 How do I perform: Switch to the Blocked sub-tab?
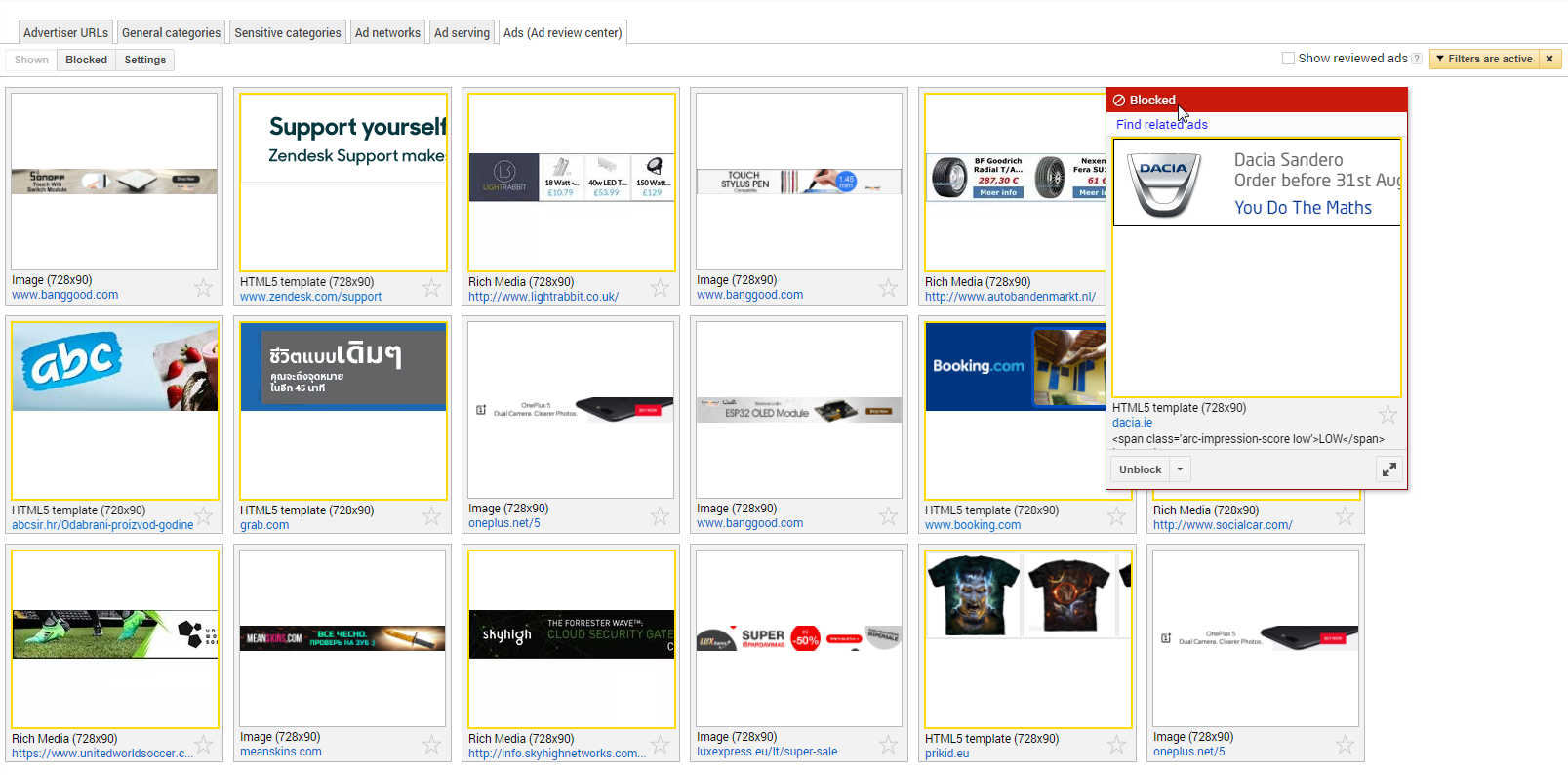coord(87,60)
